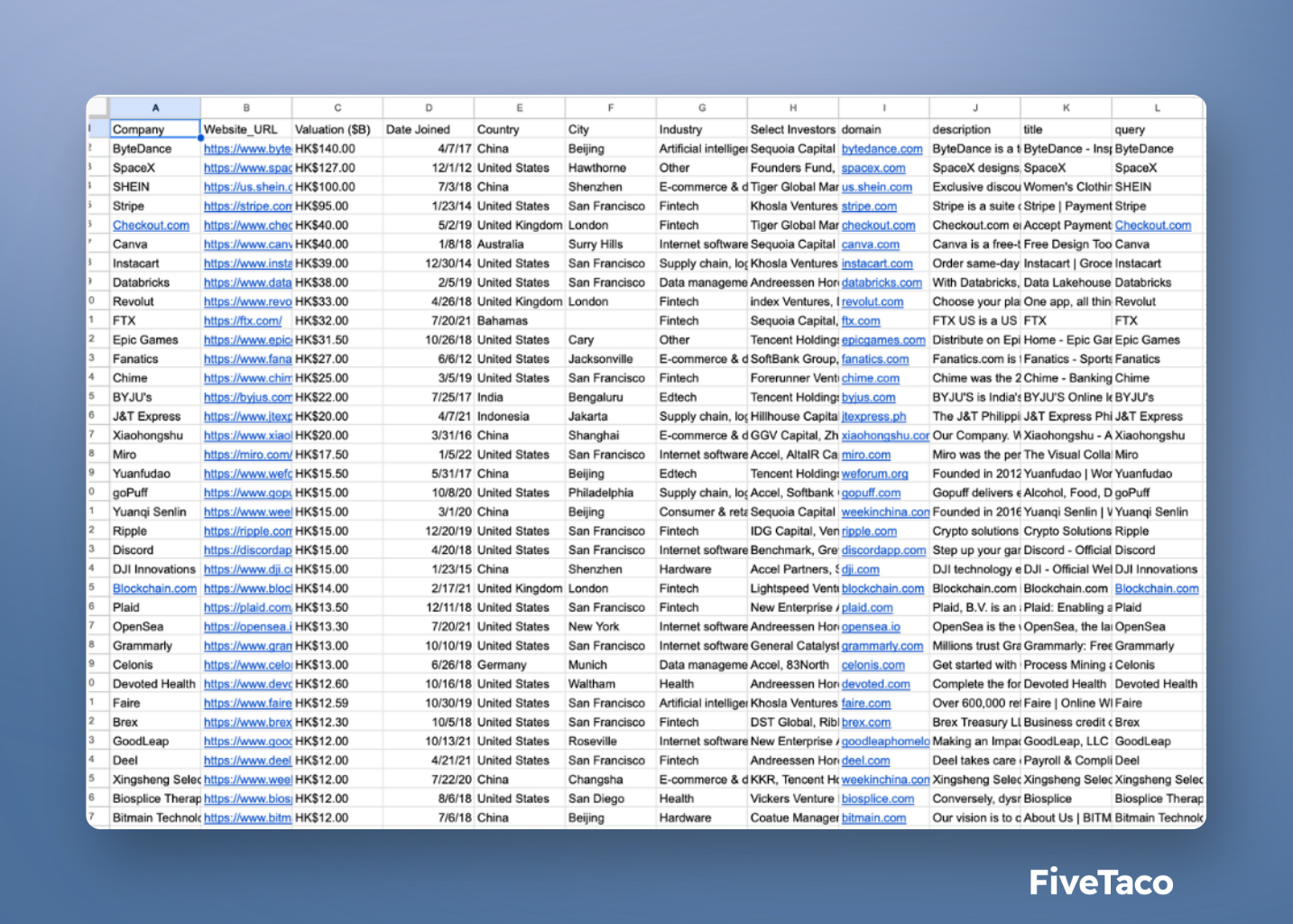Image resolution: width=1293 pixels, height=924 pixels.
Task: Click the 'Jacksonville' city cell
Action: [611, 359]
